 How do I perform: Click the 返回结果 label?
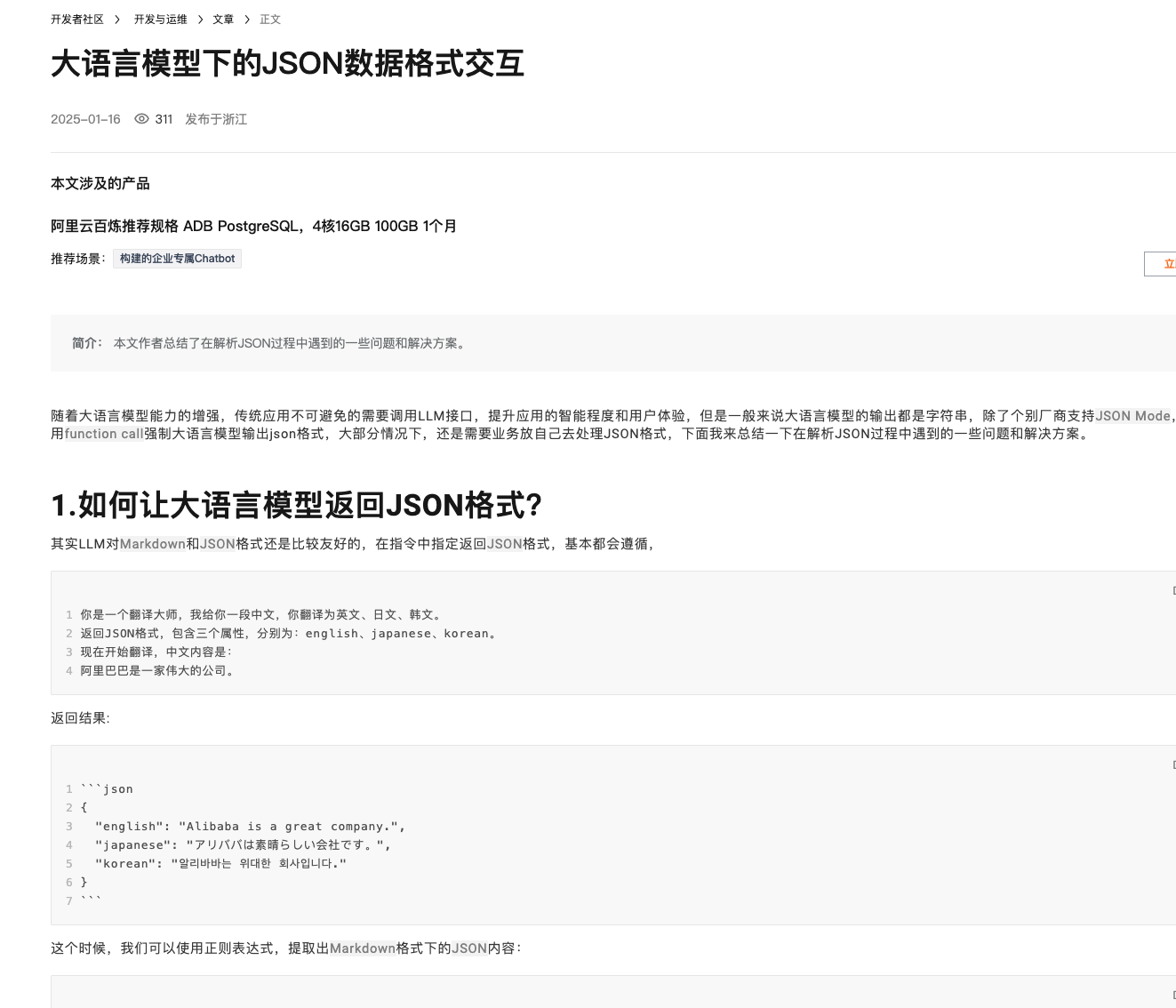pyautogui.click(x=81, y=718)
